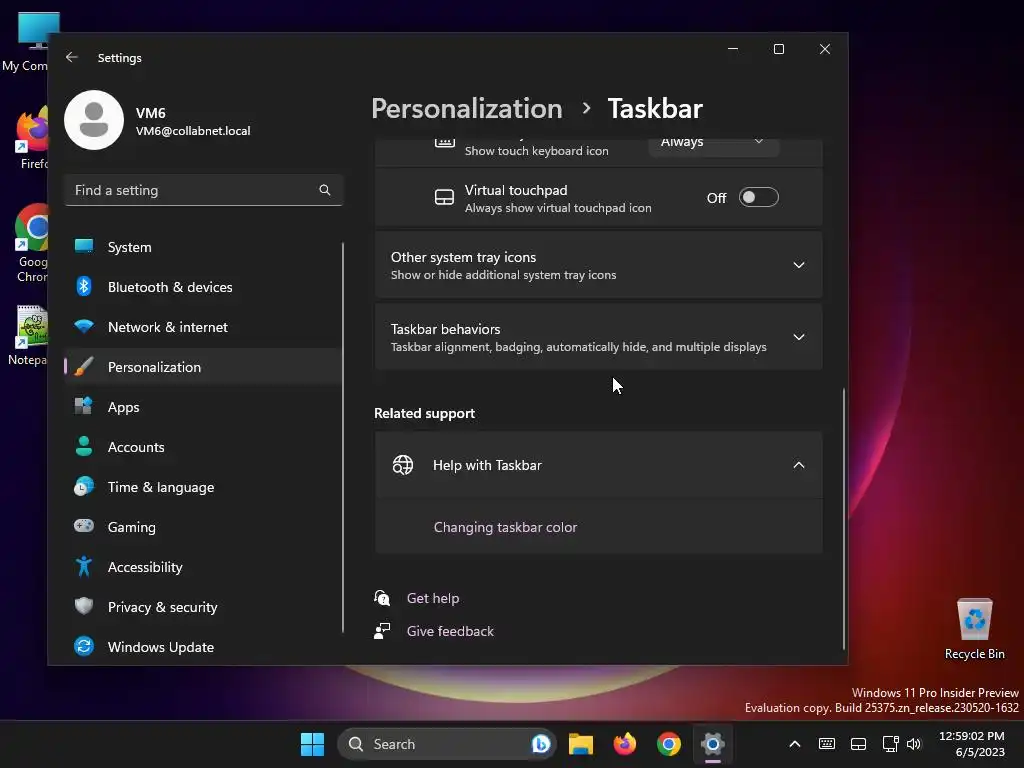Click the settings page vertical scrollbar

click(843, 519)
